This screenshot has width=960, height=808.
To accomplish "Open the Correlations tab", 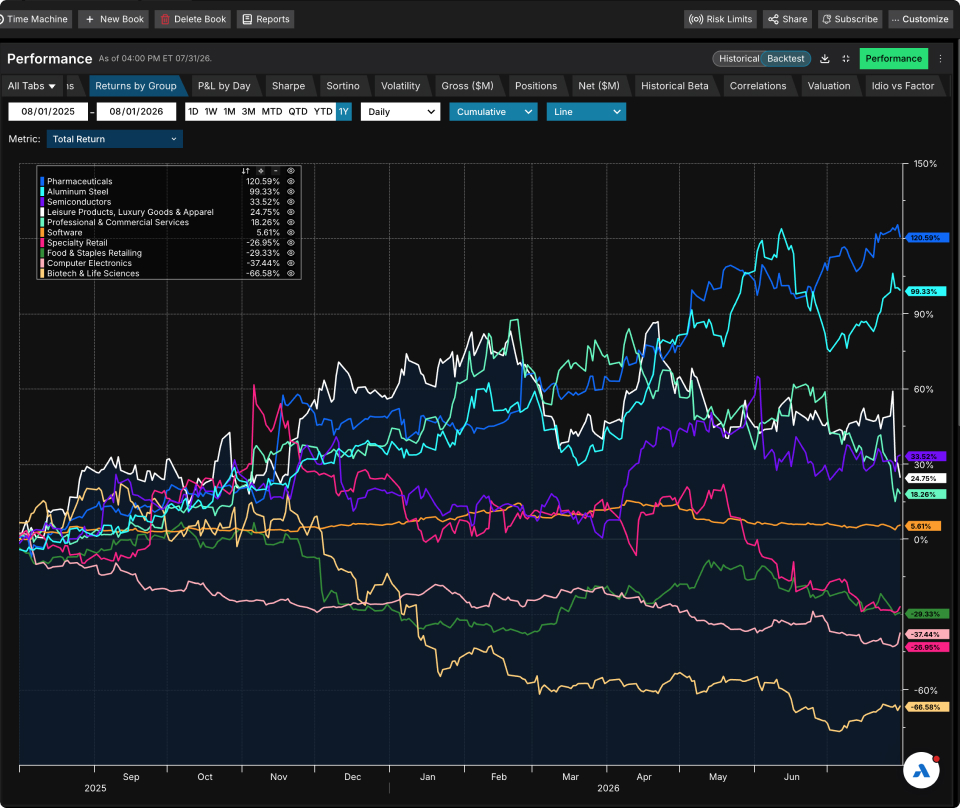I will [757, 86].
